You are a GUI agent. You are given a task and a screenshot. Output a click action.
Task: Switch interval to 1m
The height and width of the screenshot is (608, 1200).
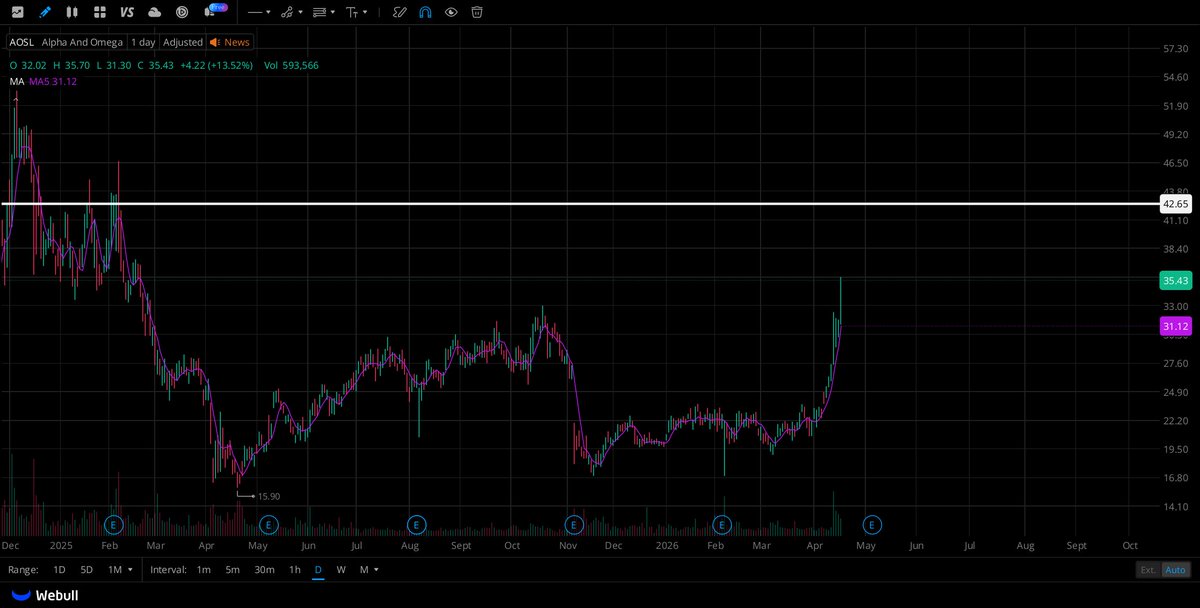pos(203,570)
